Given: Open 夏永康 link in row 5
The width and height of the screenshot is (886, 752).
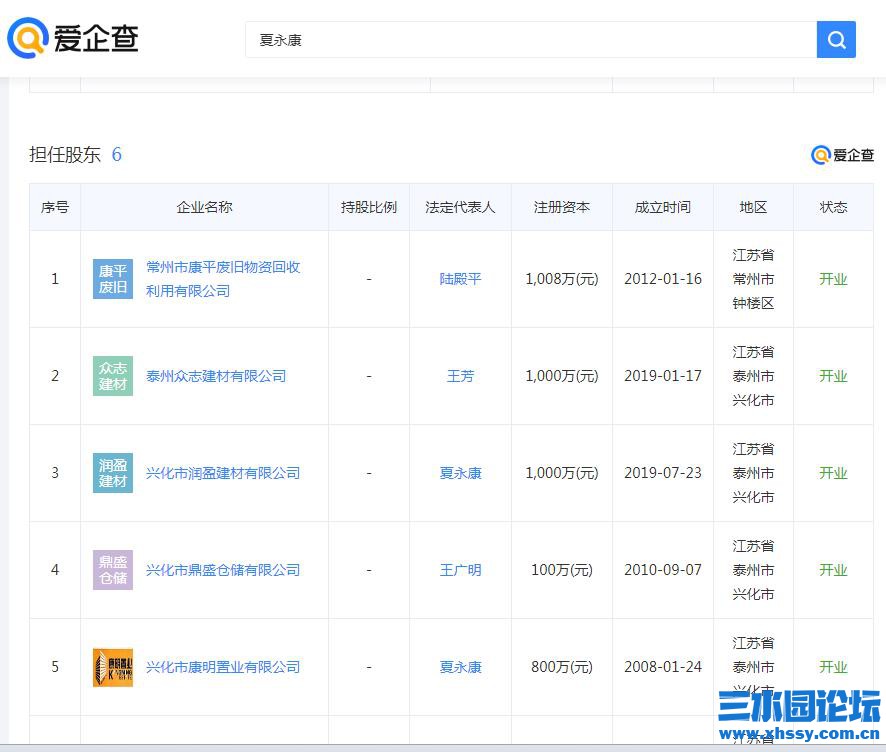Looking at the screenshot, I should (x=461, y=667).
